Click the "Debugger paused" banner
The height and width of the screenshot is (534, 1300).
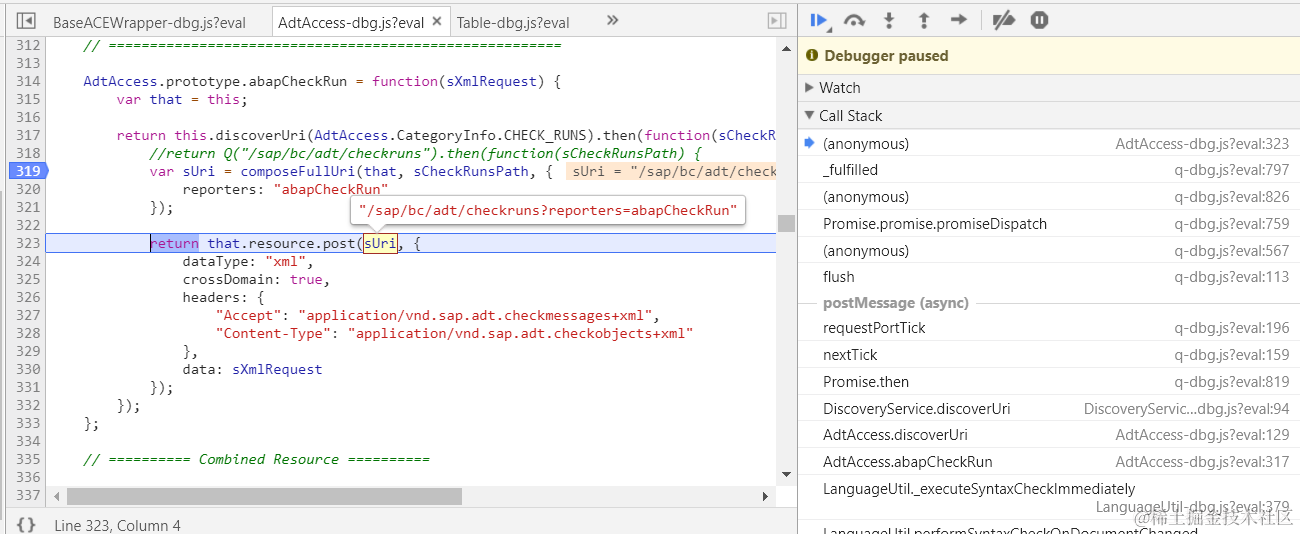tap(1049, 56)
